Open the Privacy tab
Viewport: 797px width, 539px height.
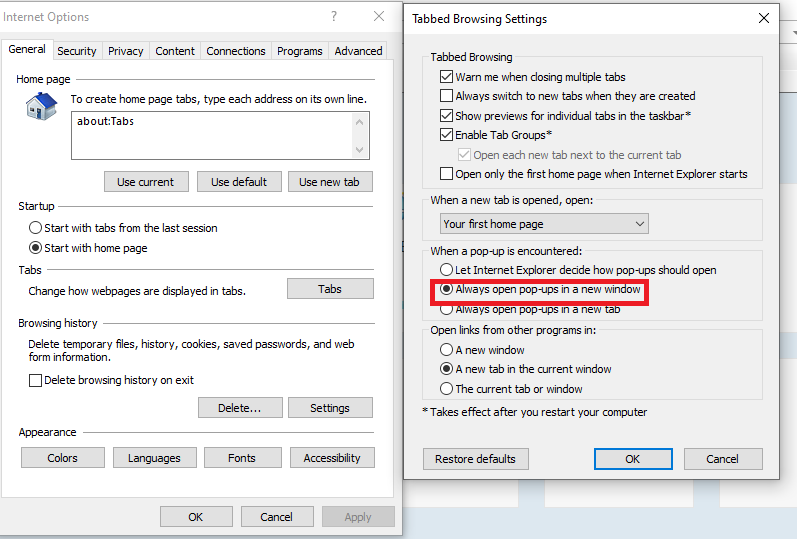(x=126, y=51)
